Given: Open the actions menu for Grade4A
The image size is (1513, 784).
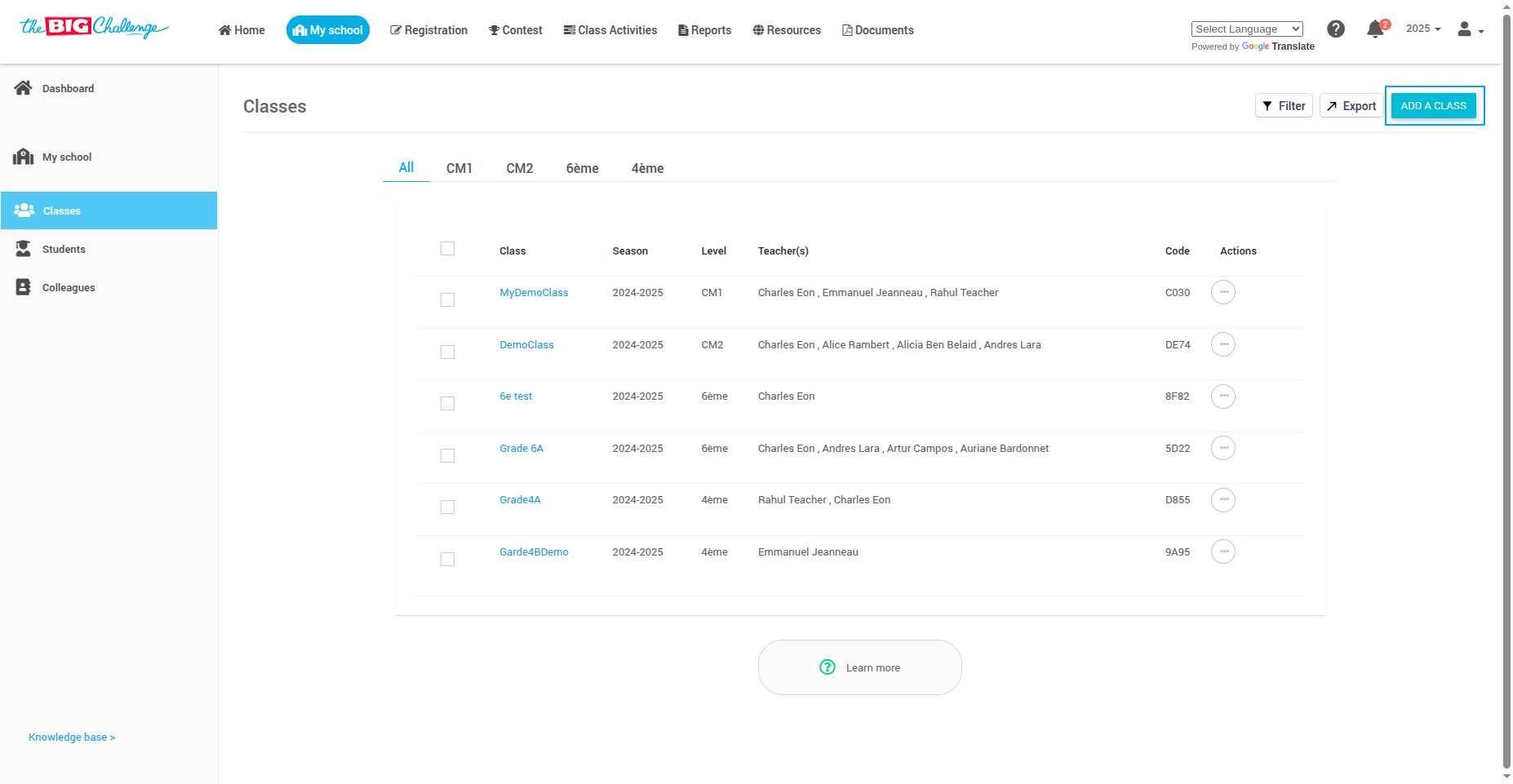Looking at the screenshot, I should point(1222,499).
